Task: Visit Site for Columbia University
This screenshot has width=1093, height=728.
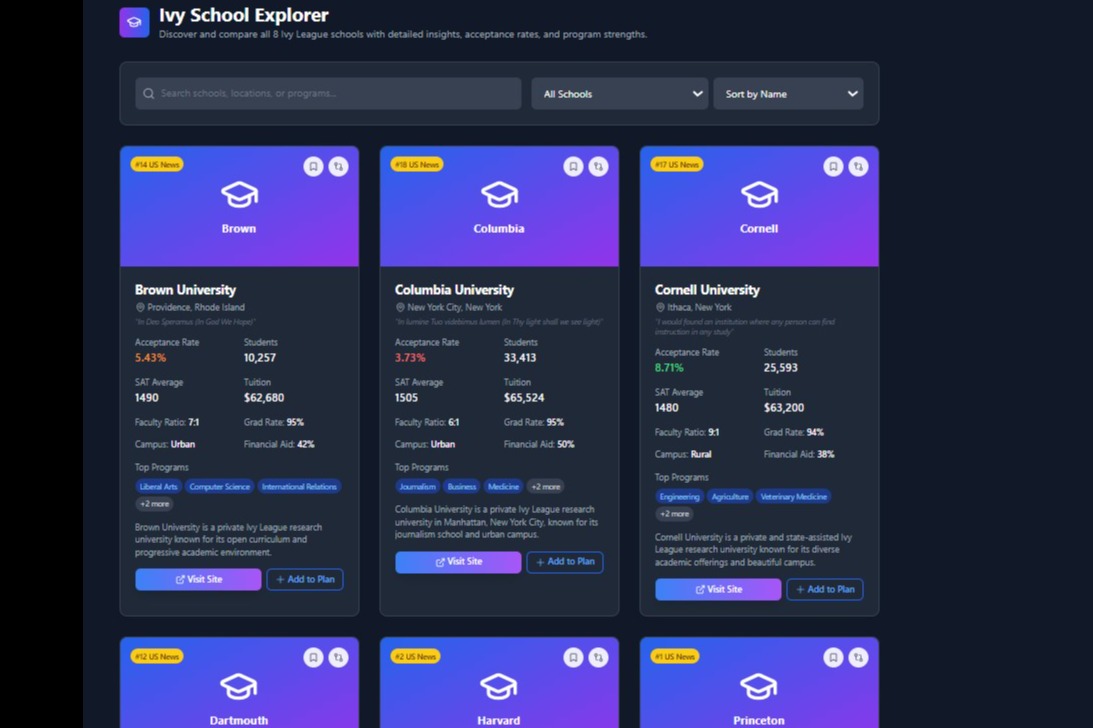Action: click(x=458, y=562)
